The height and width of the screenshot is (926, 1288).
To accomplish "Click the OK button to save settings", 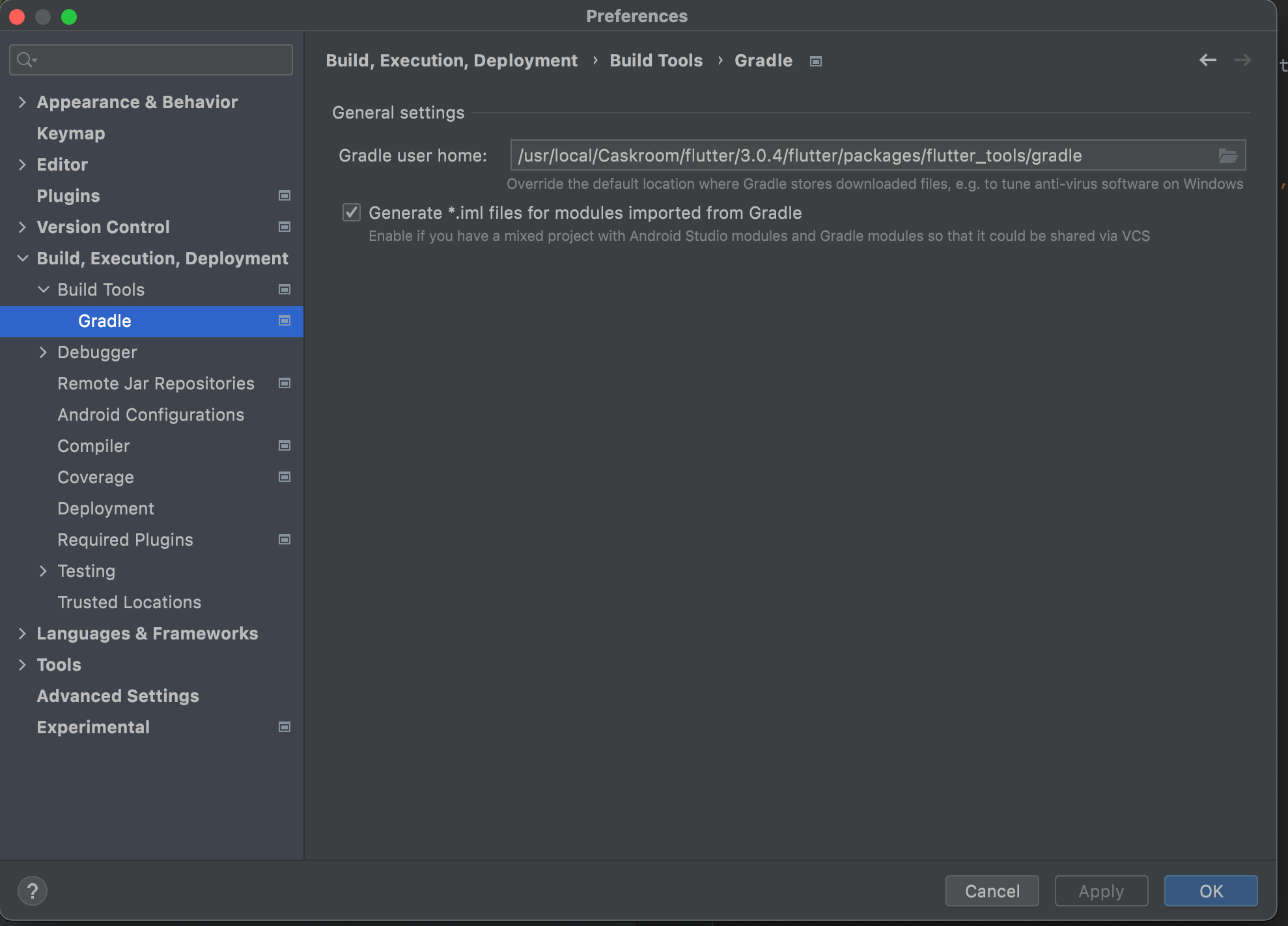I will point(1211,890).
